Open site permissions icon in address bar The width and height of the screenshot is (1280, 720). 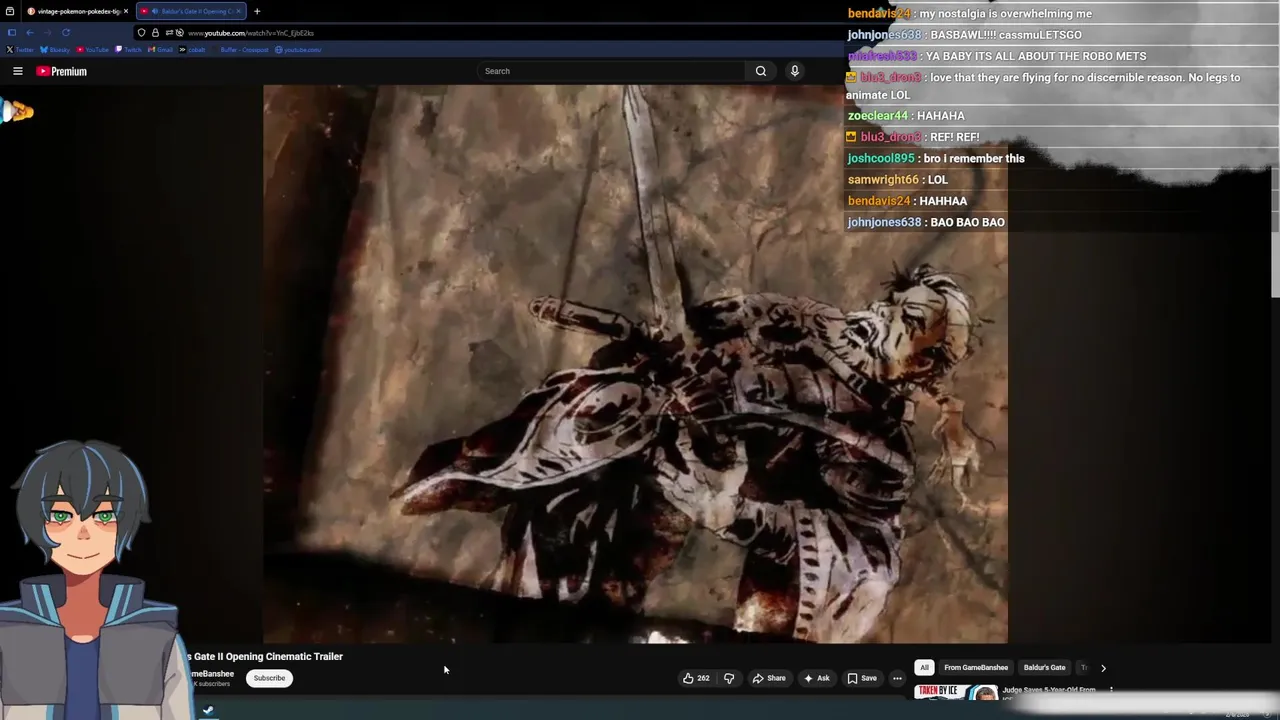click(x=169, y=33)
